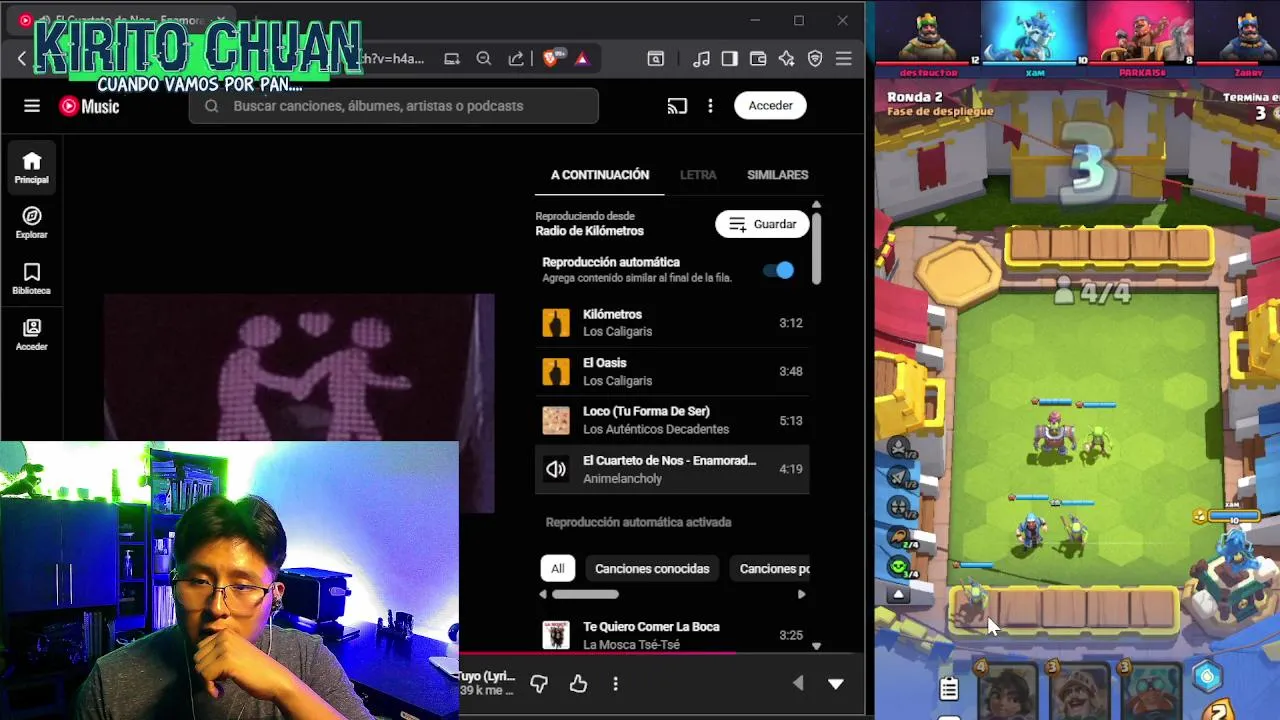Image resolution: width=1280 pixels, height=720 pixels.
Task: Like the current song with thumbs up
Action: 578,684
